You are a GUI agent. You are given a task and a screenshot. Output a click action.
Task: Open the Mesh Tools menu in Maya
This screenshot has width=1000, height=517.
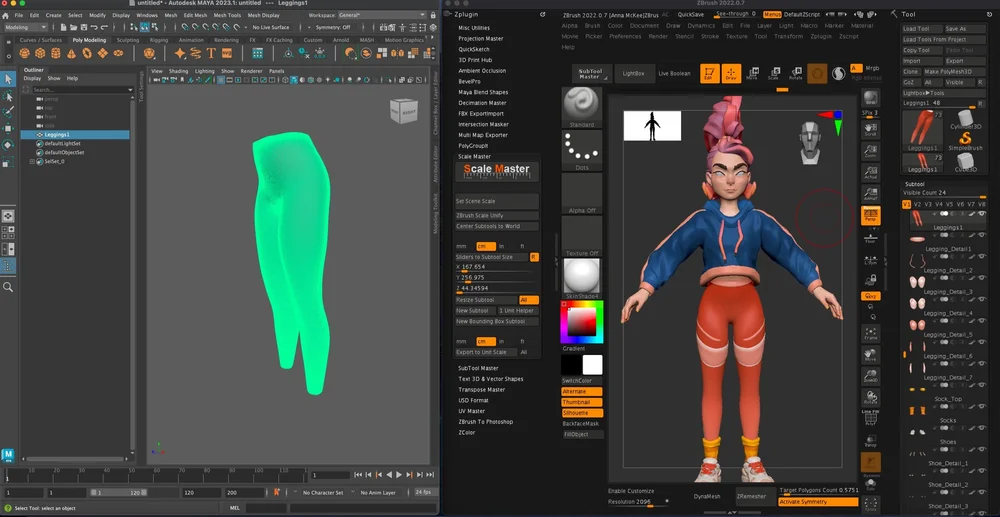click(227, 15)
